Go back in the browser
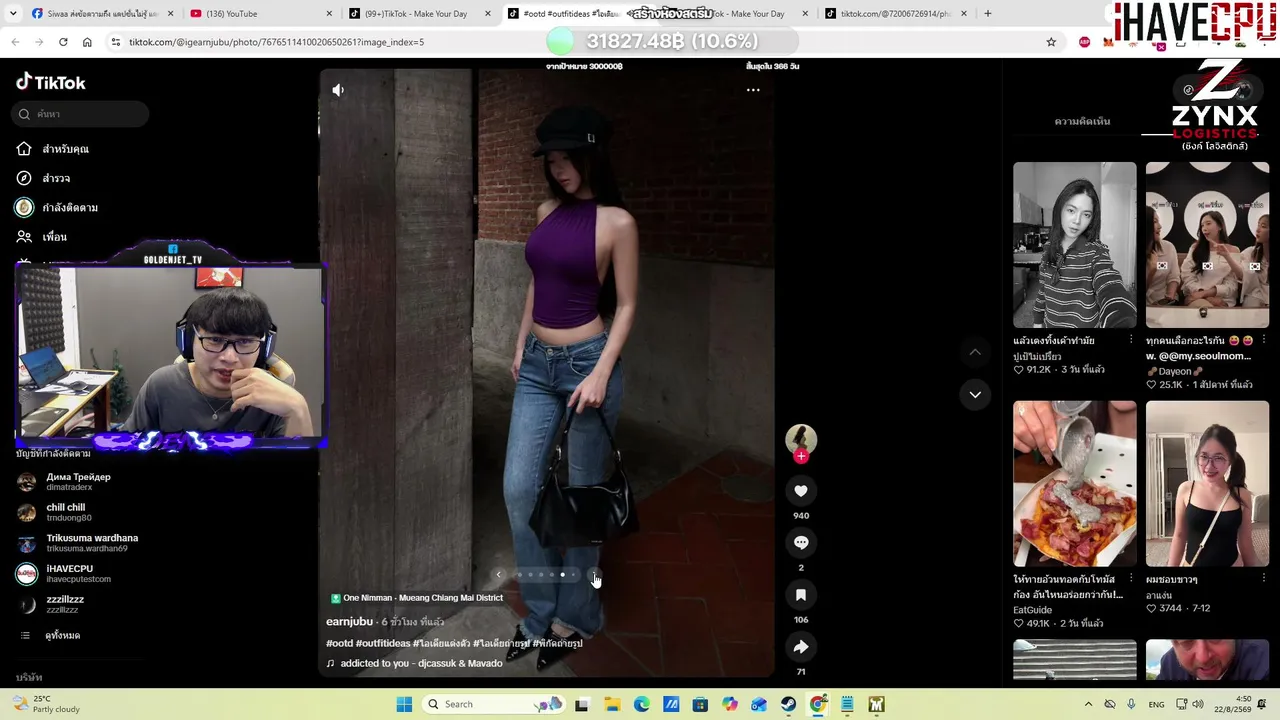1280x720 pixels. point(15,42)
